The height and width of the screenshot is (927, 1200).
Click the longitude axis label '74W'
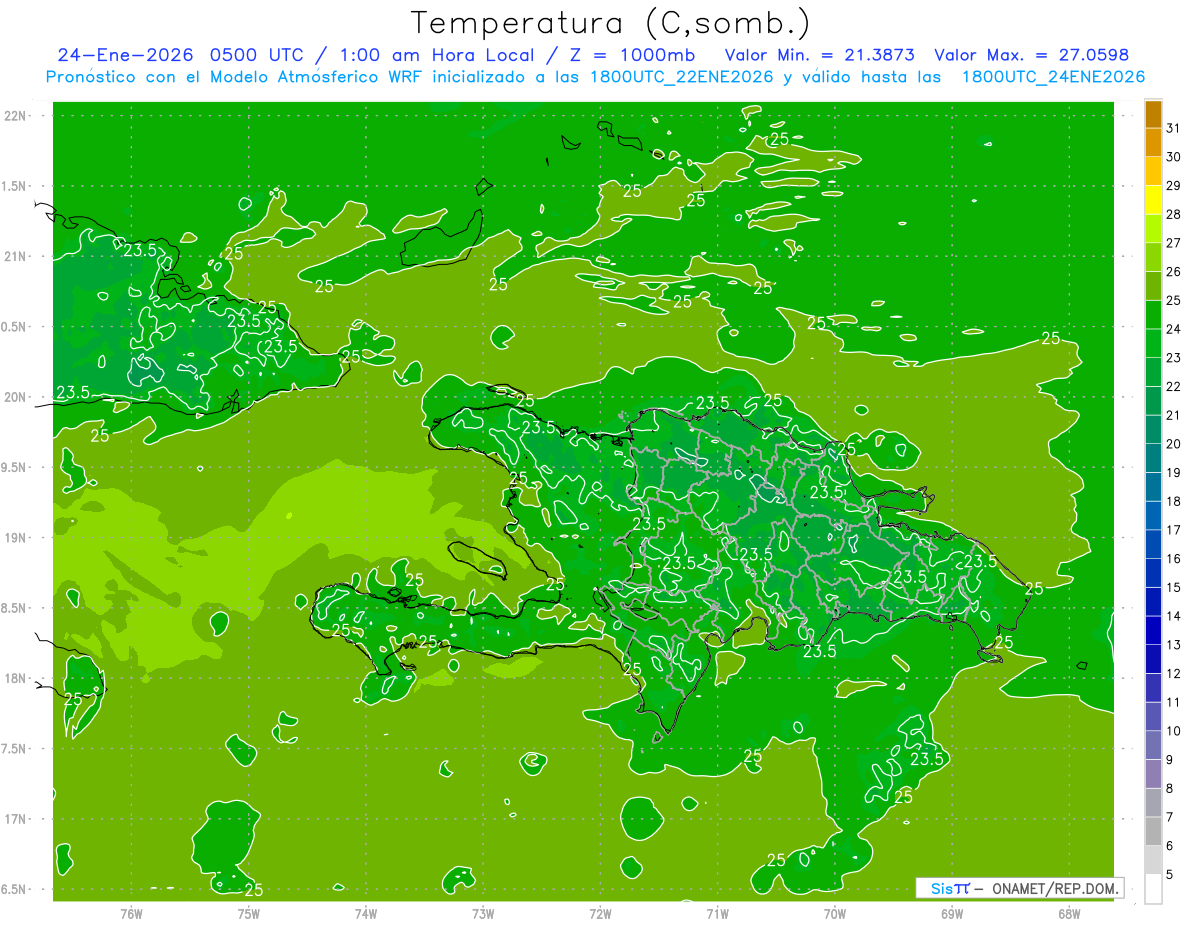(366, 913)
